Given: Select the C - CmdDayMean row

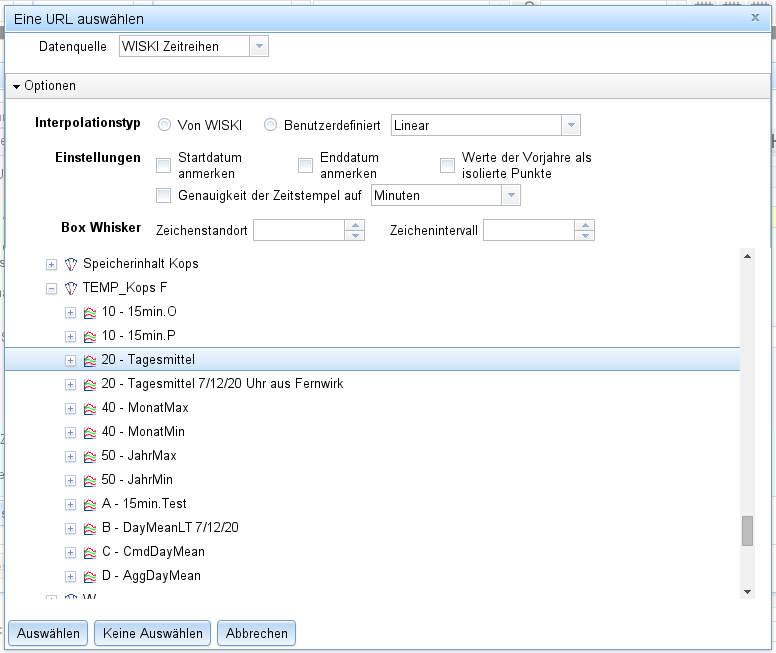Looking at the screenshot, I should (x=372, y=553).
